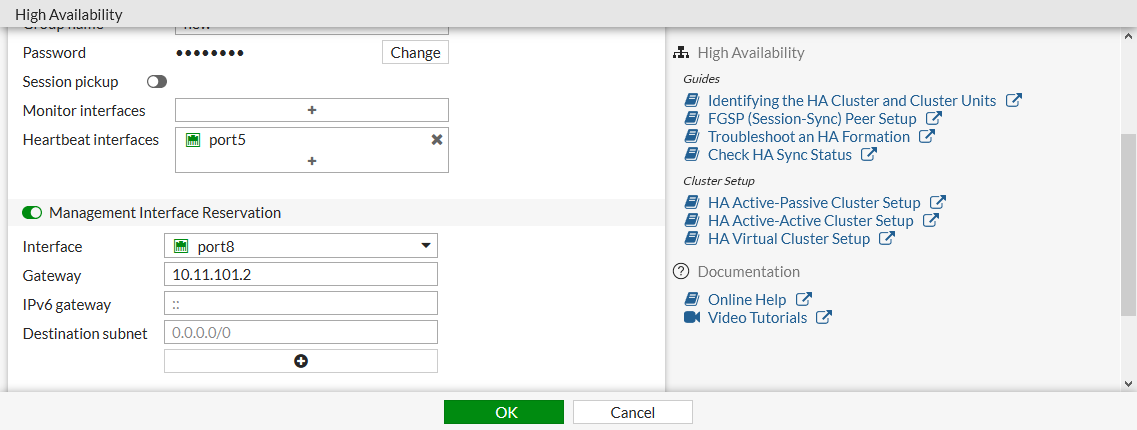Image resolution: width=1137 pixels, height=430 pixels.
Task: Click the Change password button
Action: (415, 53)
